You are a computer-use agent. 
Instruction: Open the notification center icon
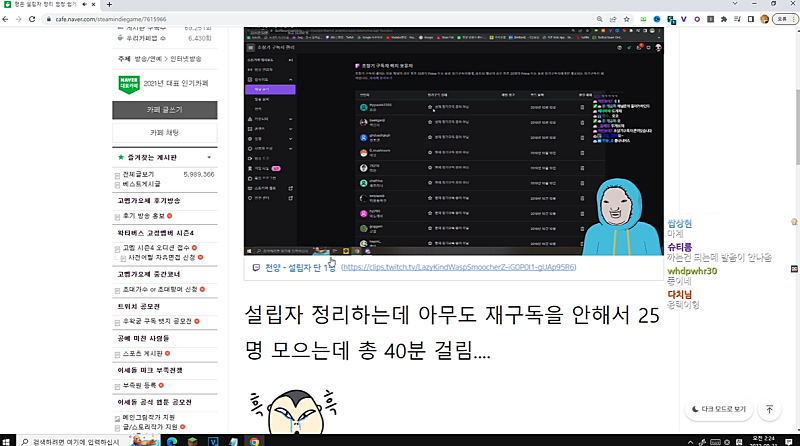click(789, 441)
